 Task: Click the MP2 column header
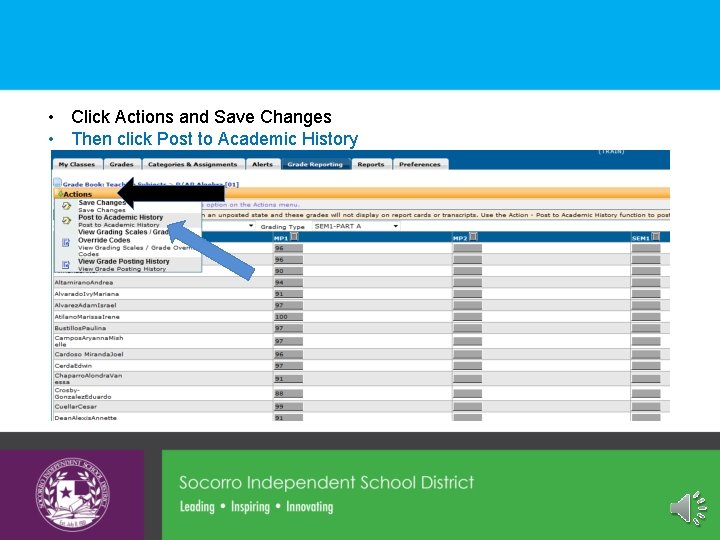[x=459, y=238]
